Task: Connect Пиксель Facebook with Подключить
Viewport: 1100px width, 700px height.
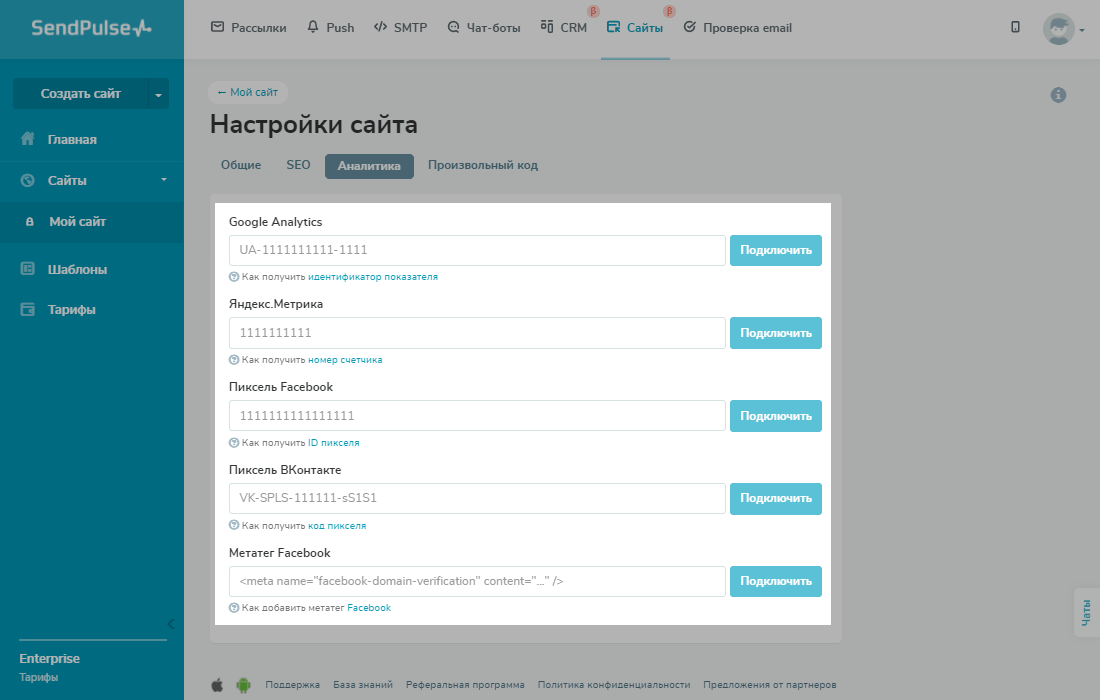Action: pyautogui.click(x=776, y=416)
